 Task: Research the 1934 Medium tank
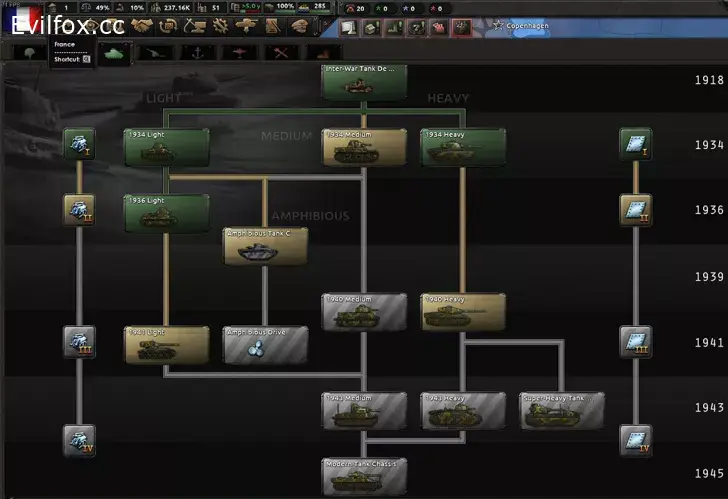pos(364,147)
